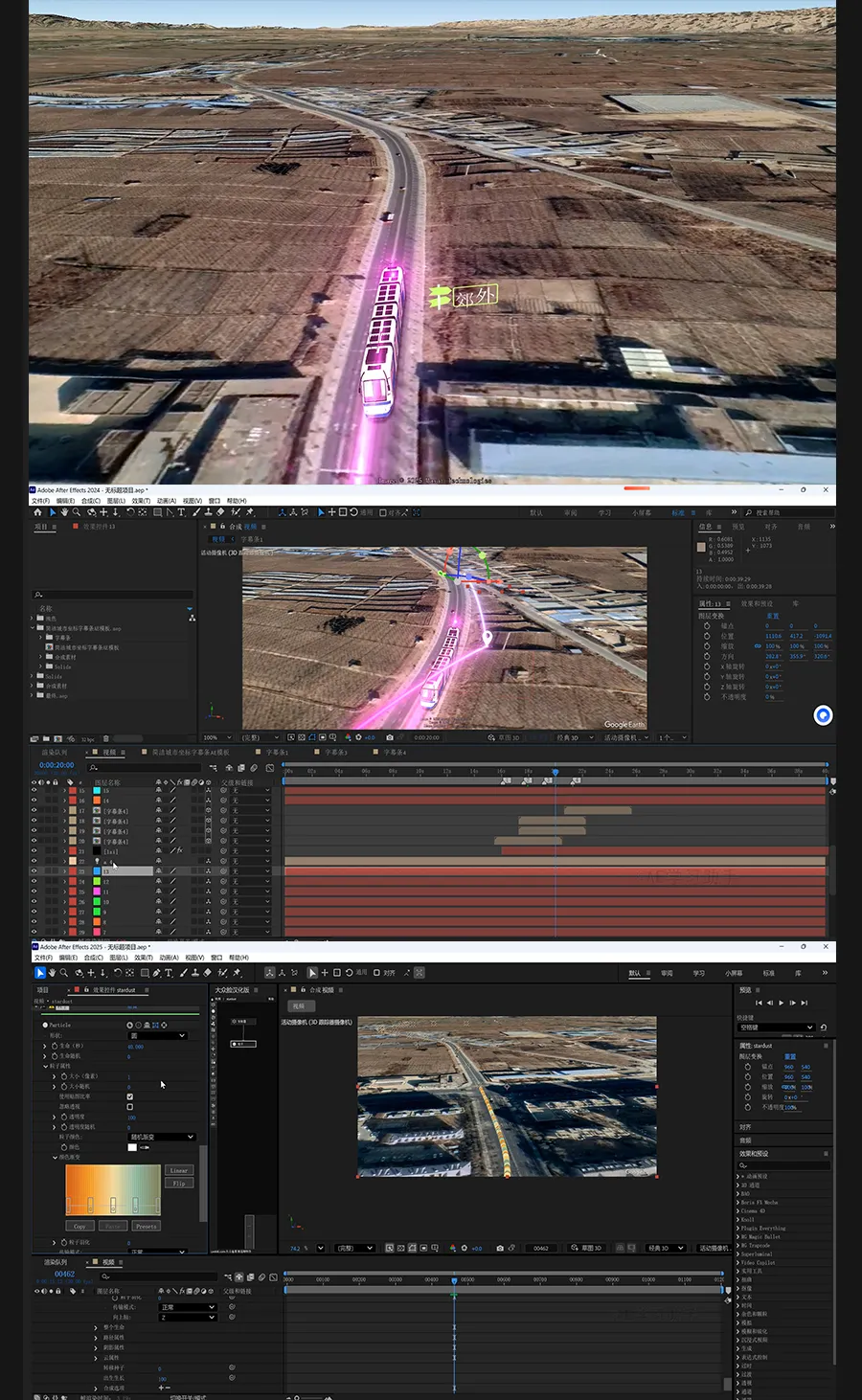The height and width of the screenshot is (1400, 862).
Task: Enable motion blur switch in AE 2024 timeline
Action: tap(254, 767)
